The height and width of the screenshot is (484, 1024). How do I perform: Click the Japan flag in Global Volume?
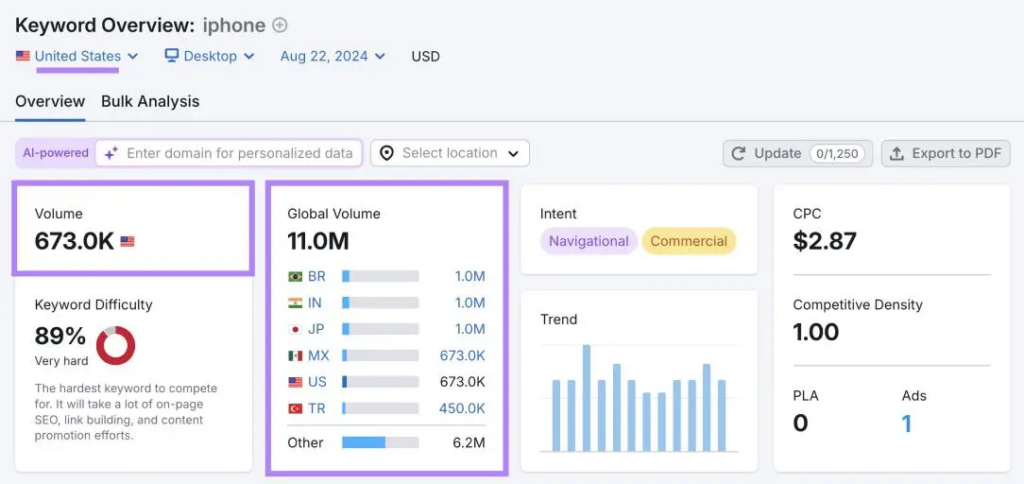click(295, 329)
